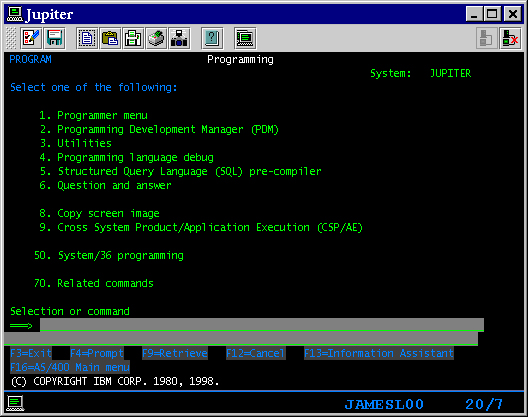
Task: Select option 3 Utilities
Action: tap(75, 143)
